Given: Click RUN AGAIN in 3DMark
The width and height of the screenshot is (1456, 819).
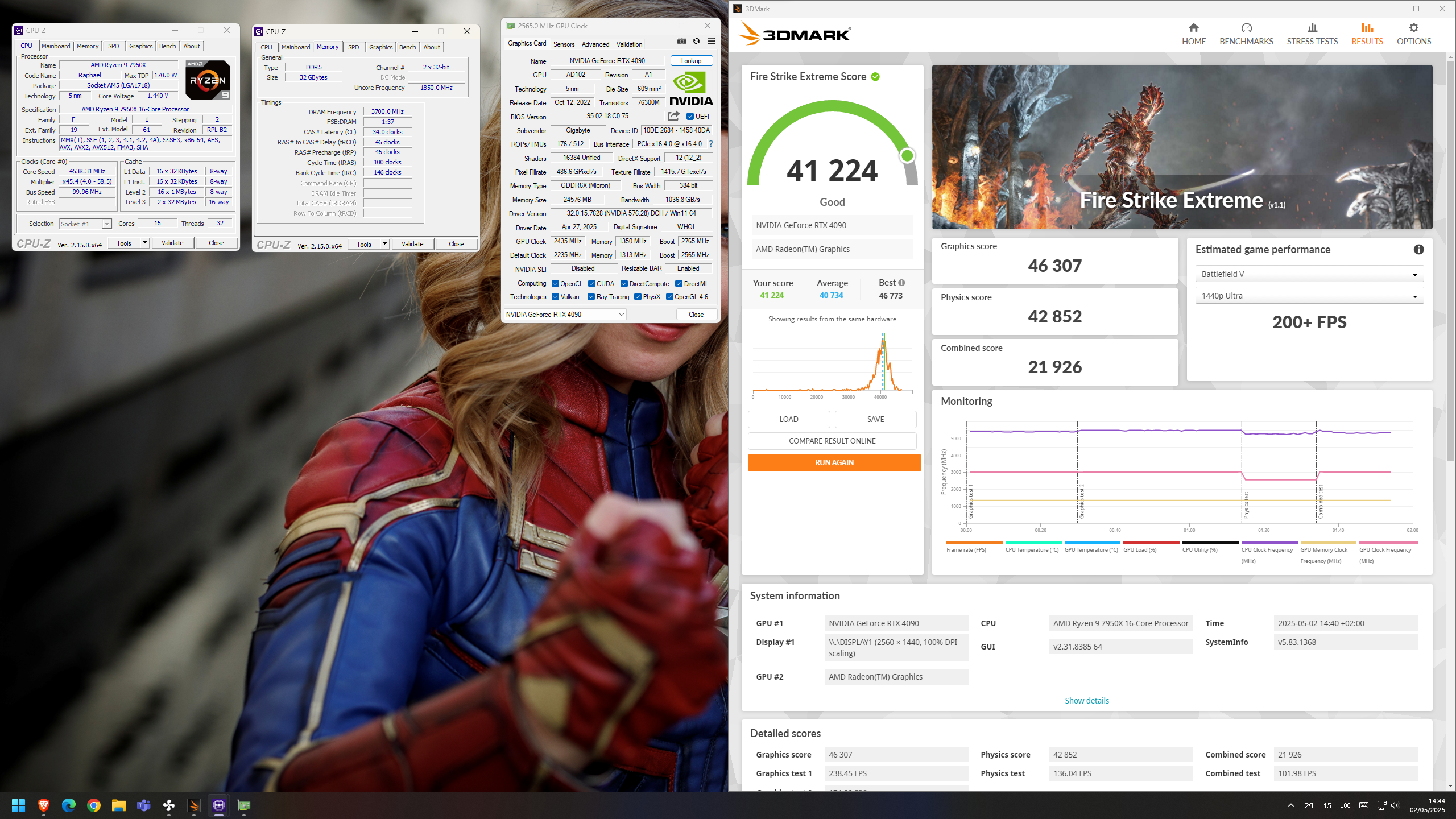Looking at the screenshot, I should pyautogui.click(x=834, y=462).
